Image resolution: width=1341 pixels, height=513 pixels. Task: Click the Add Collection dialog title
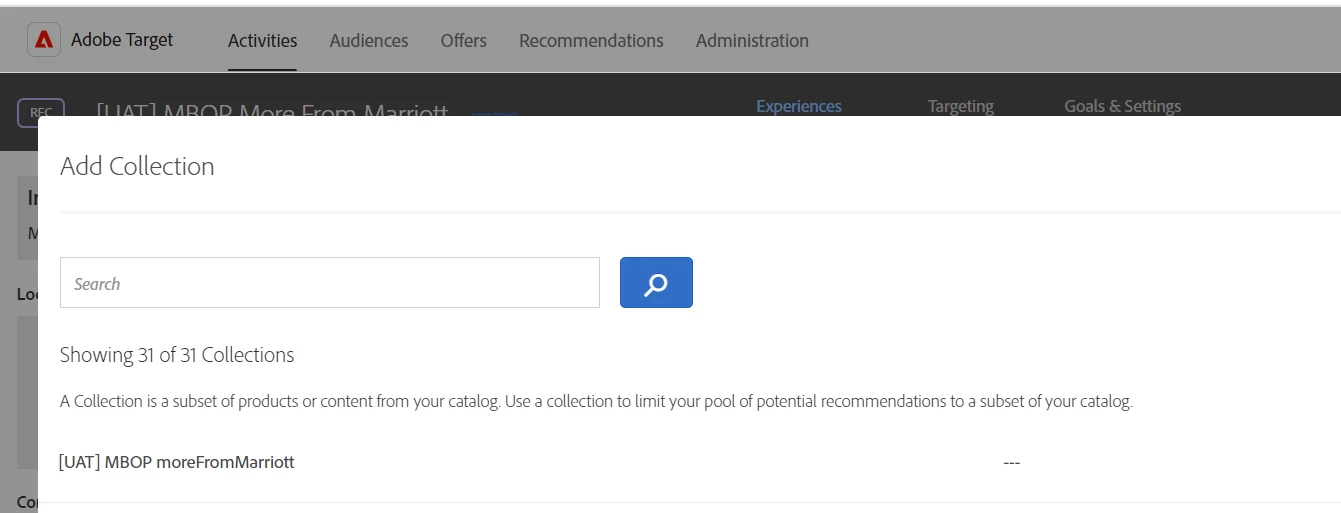137,166
